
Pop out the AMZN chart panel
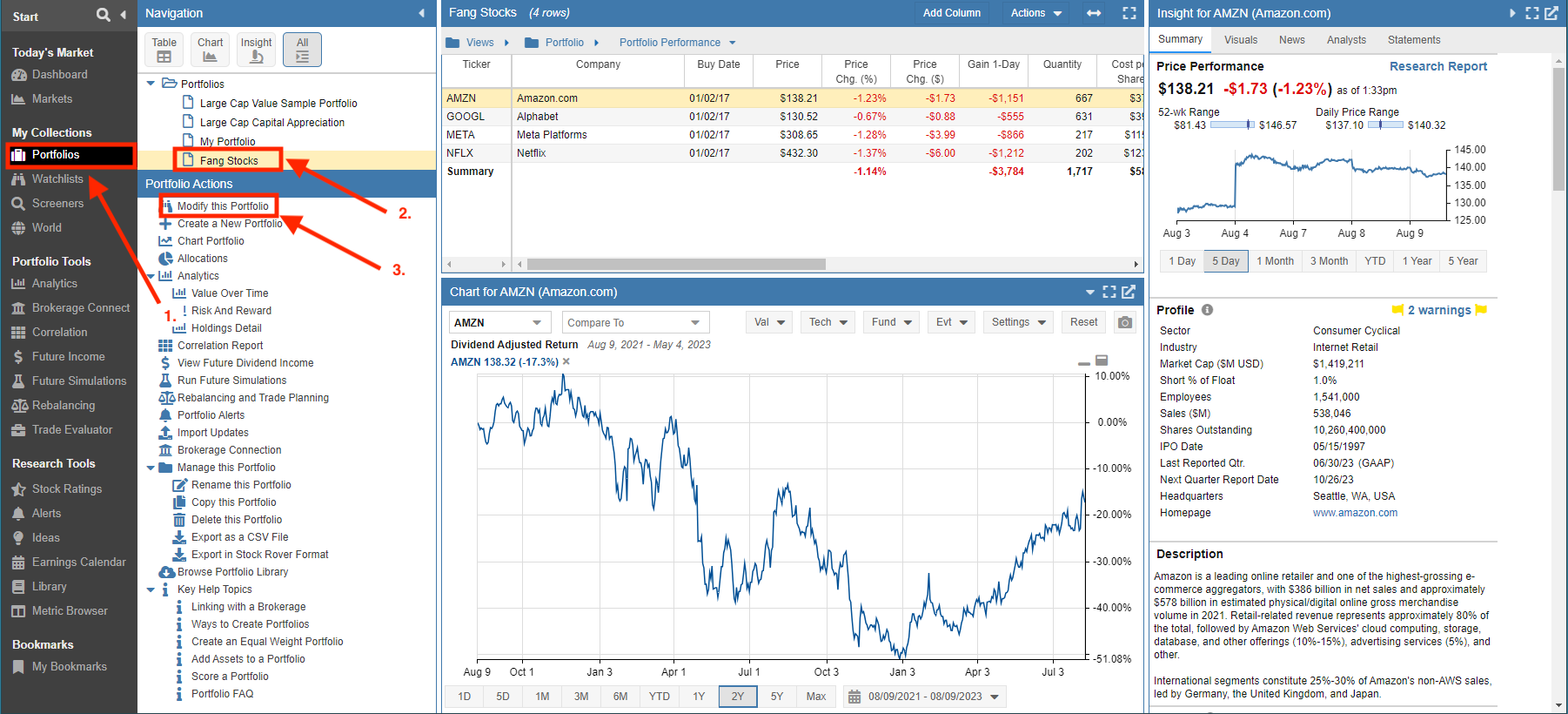coord(1129,292)
